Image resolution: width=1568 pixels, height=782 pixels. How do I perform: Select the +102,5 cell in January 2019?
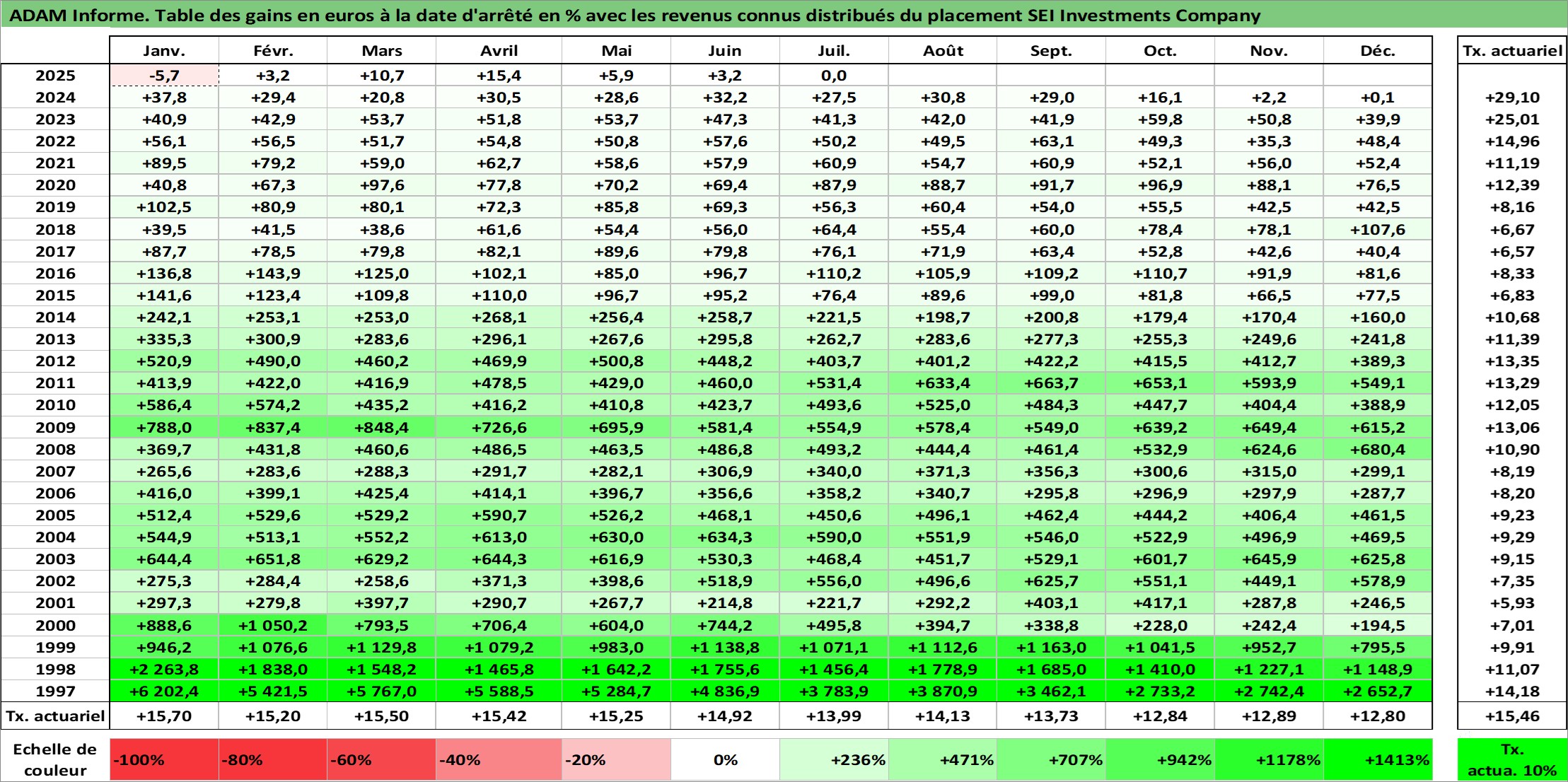164,207
